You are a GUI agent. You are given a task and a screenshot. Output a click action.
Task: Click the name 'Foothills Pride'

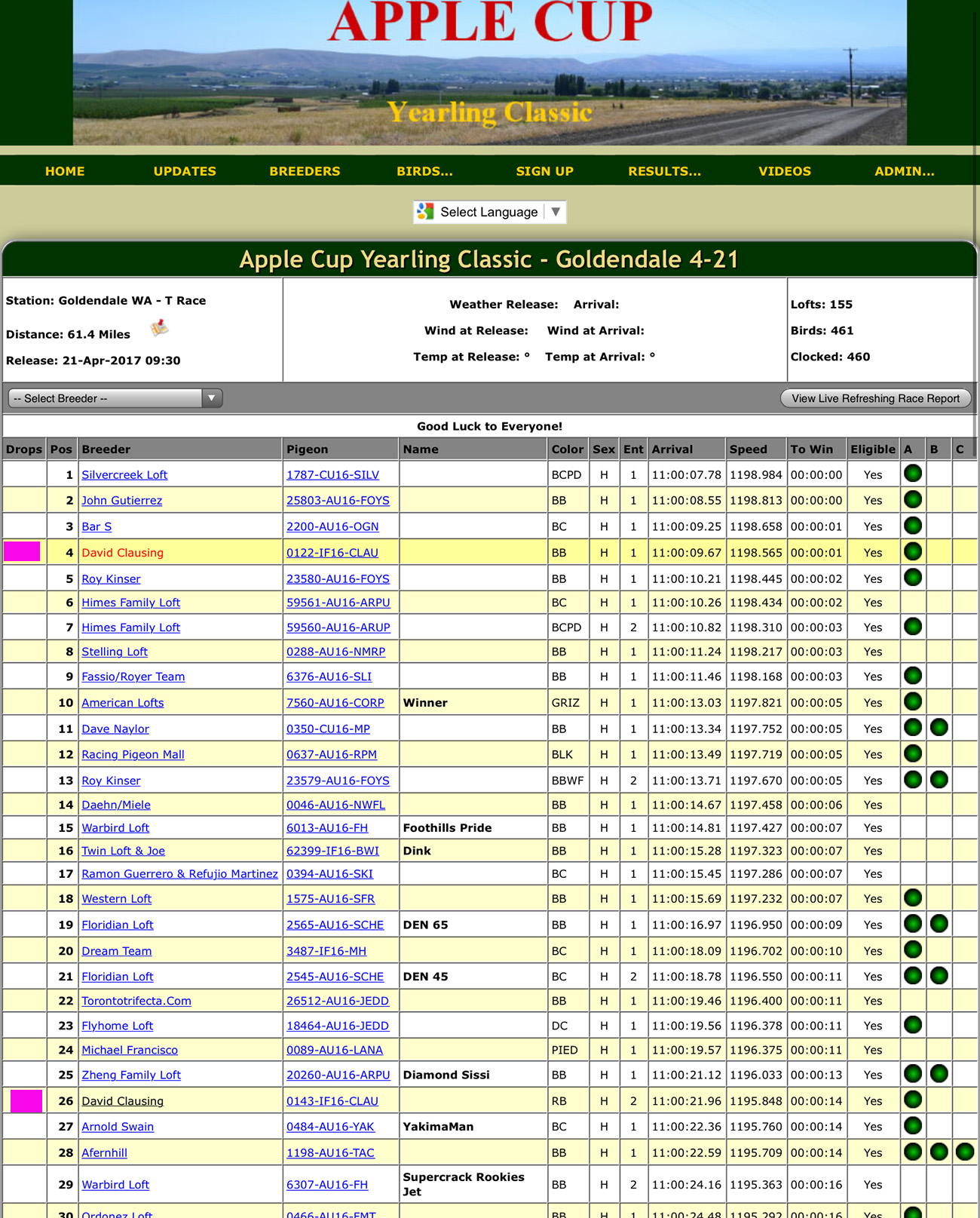pyautogui.click(x=447, y=827)
